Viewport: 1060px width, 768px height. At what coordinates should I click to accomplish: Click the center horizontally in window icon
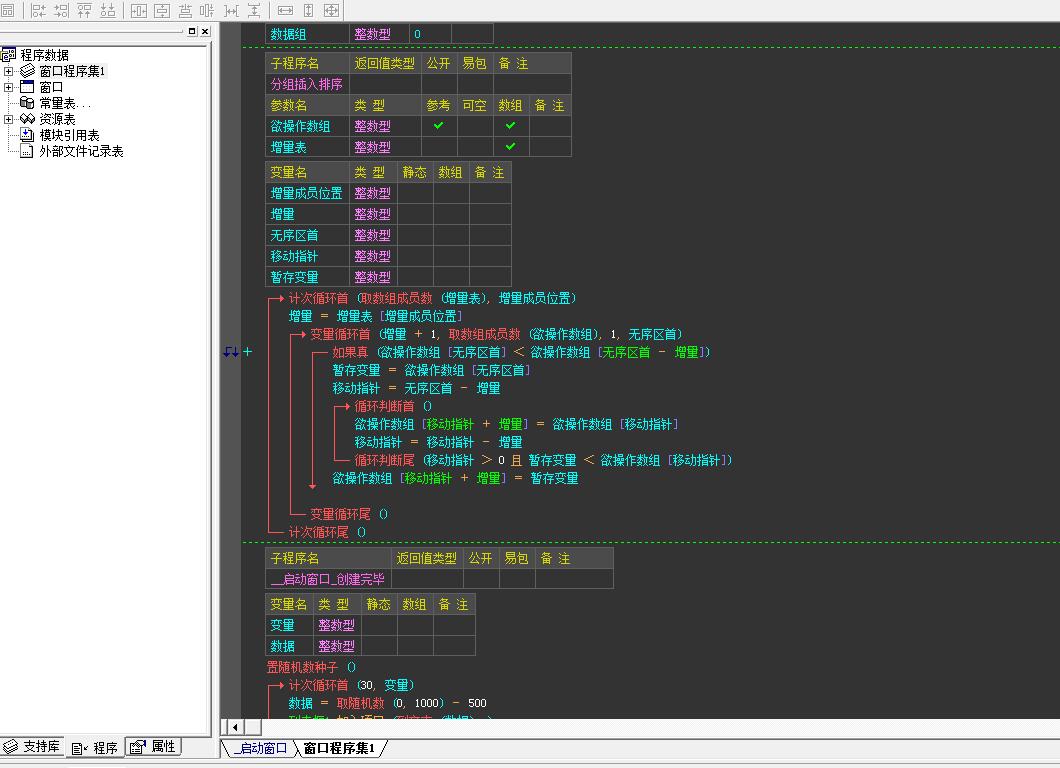pos(139,10)
